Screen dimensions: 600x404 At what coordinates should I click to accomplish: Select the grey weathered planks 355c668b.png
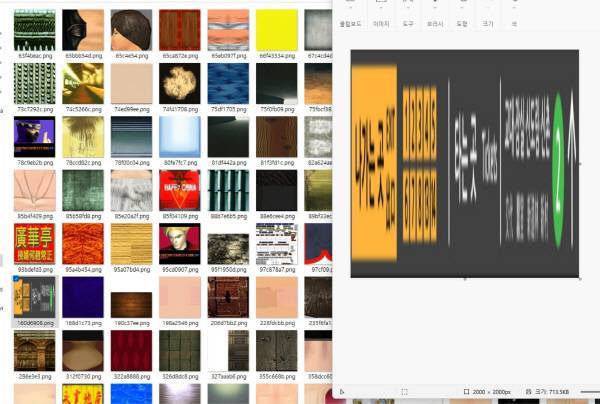pos(277,351)
